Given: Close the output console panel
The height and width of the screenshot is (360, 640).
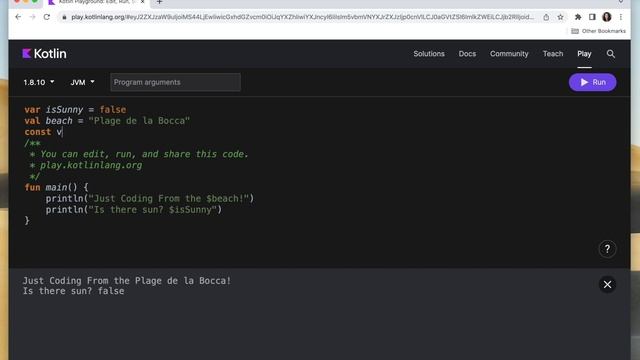Looking at the screenshot, I should click(607, 284).
